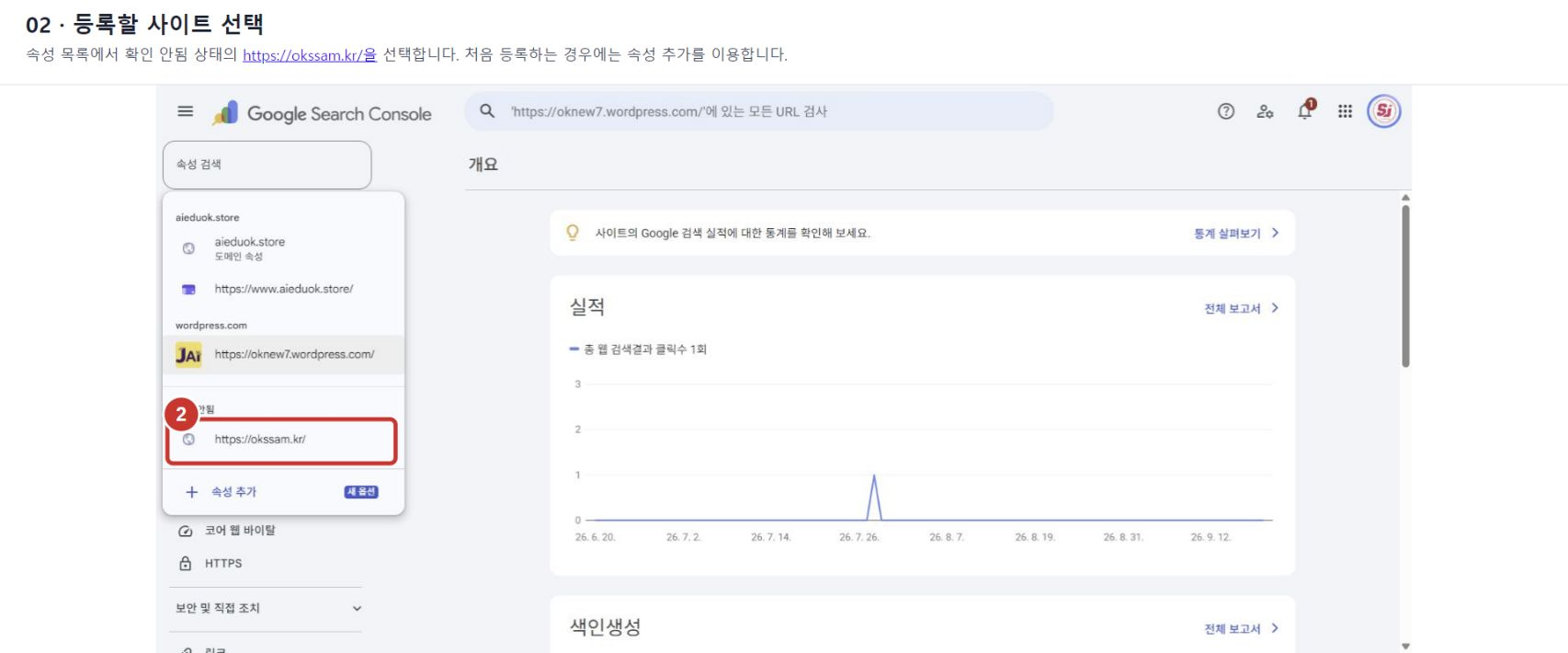This screenshot has height=653, width=1568.
Task: Open users and permissions icon
Action: (x=1265, y=111)
